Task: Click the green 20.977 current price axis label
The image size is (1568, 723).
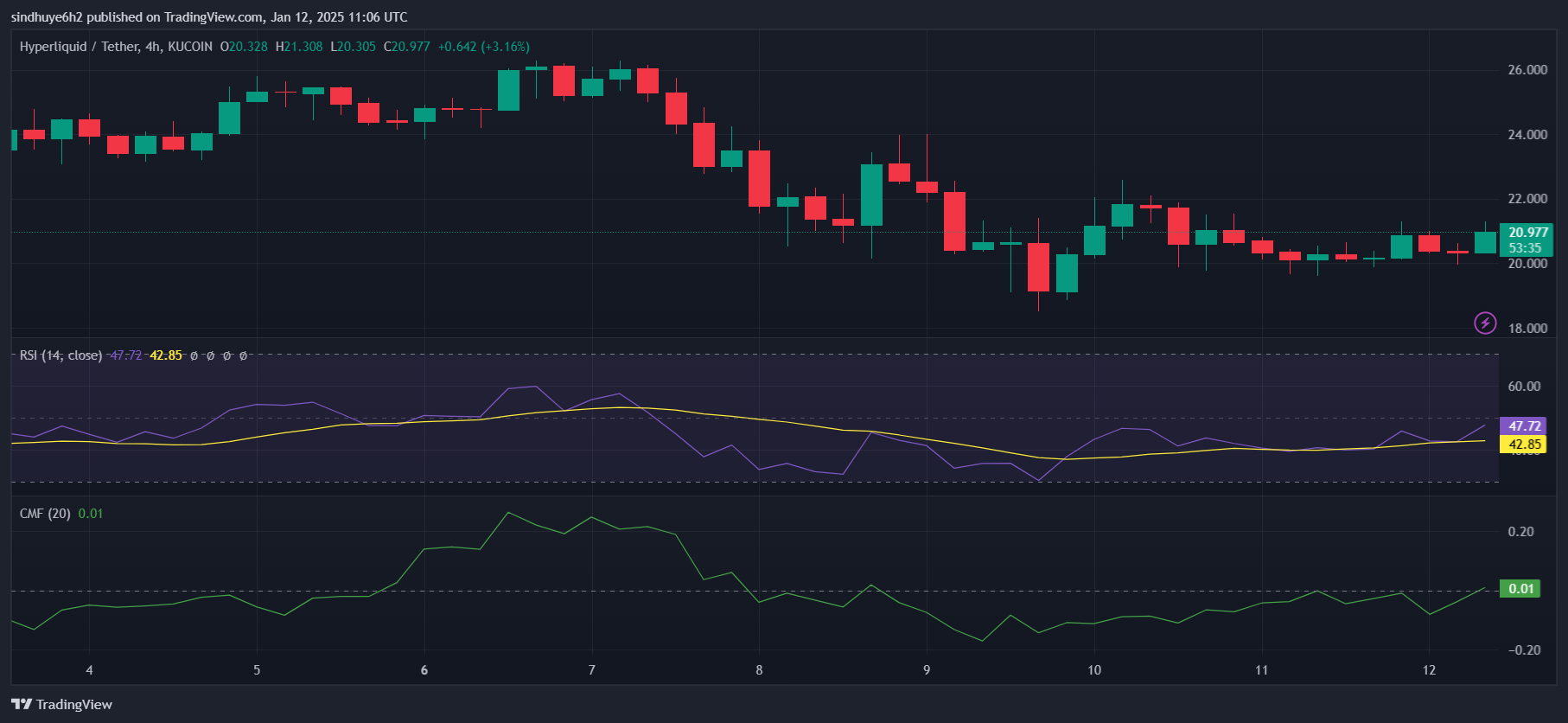Action: click(x=1527, y=232)
